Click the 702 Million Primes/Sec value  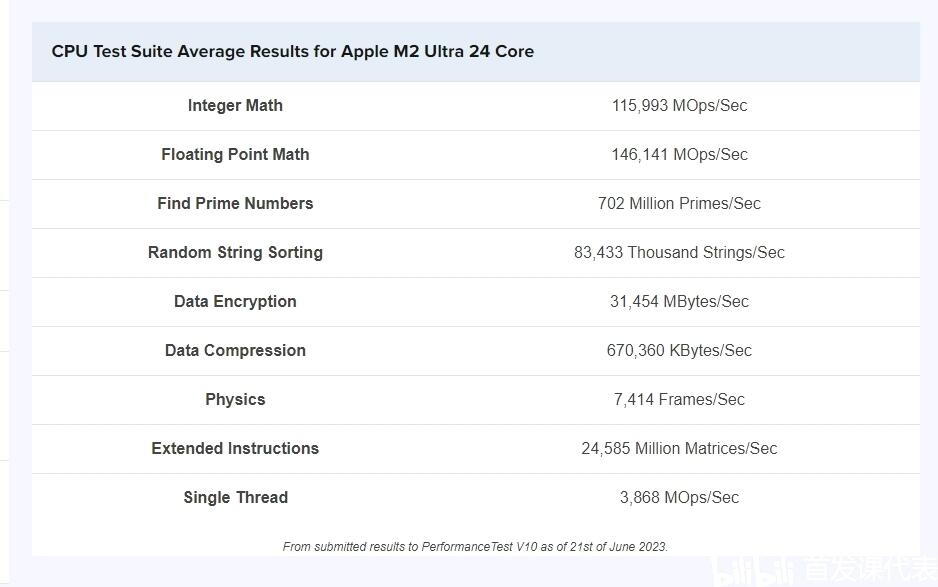tap(679, 203)
